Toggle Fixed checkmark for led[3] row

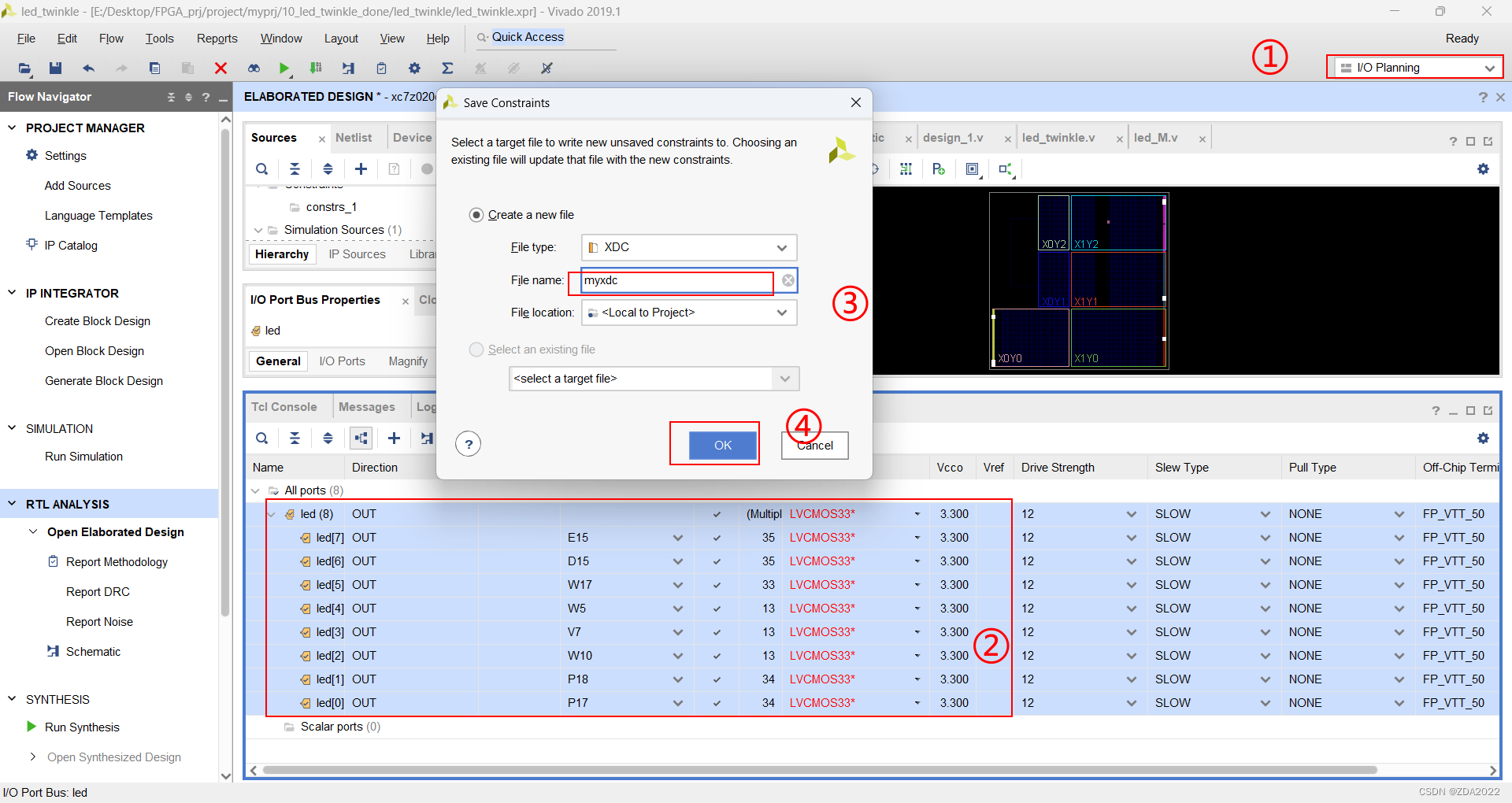point(717,633)
